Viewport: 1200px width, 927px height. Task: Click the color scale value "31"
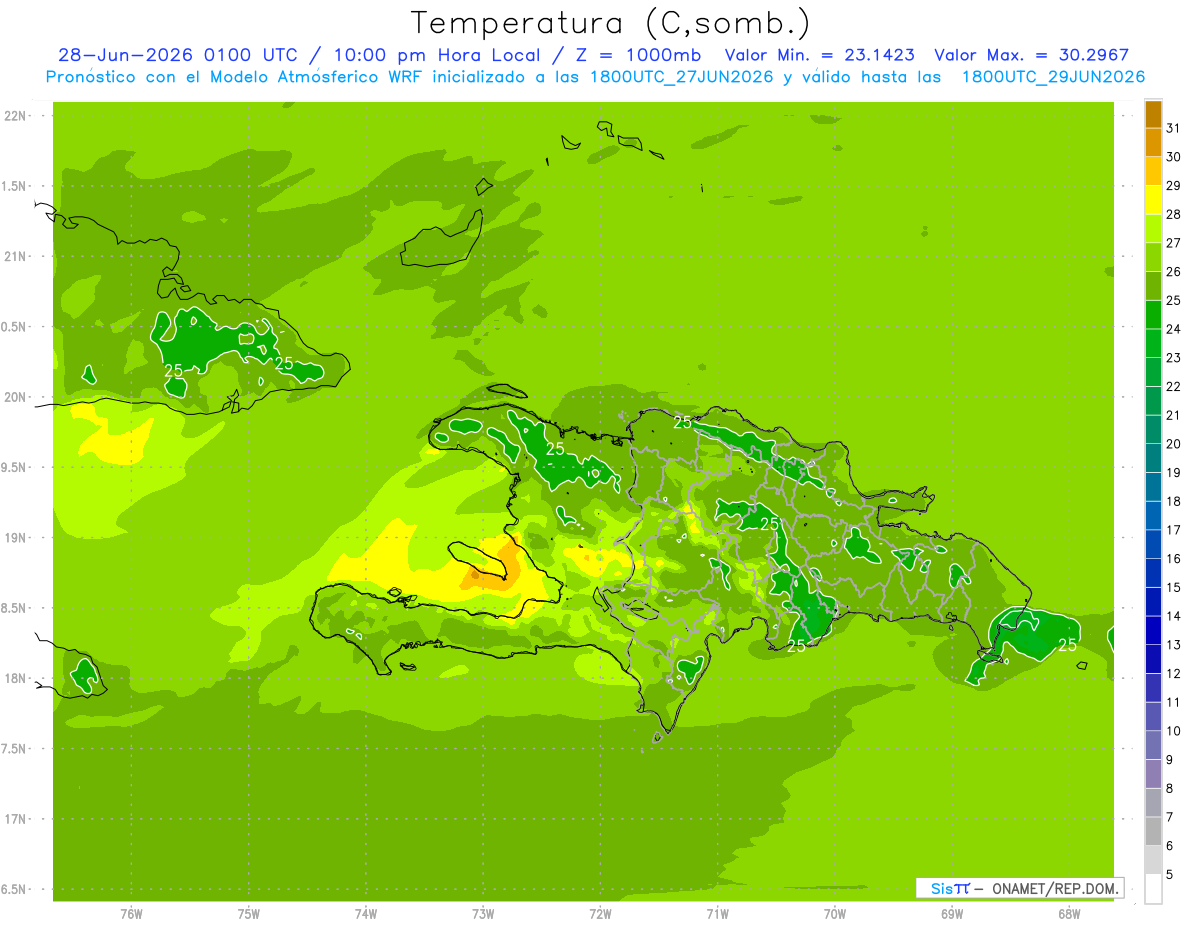click(x=1173, y=128)
